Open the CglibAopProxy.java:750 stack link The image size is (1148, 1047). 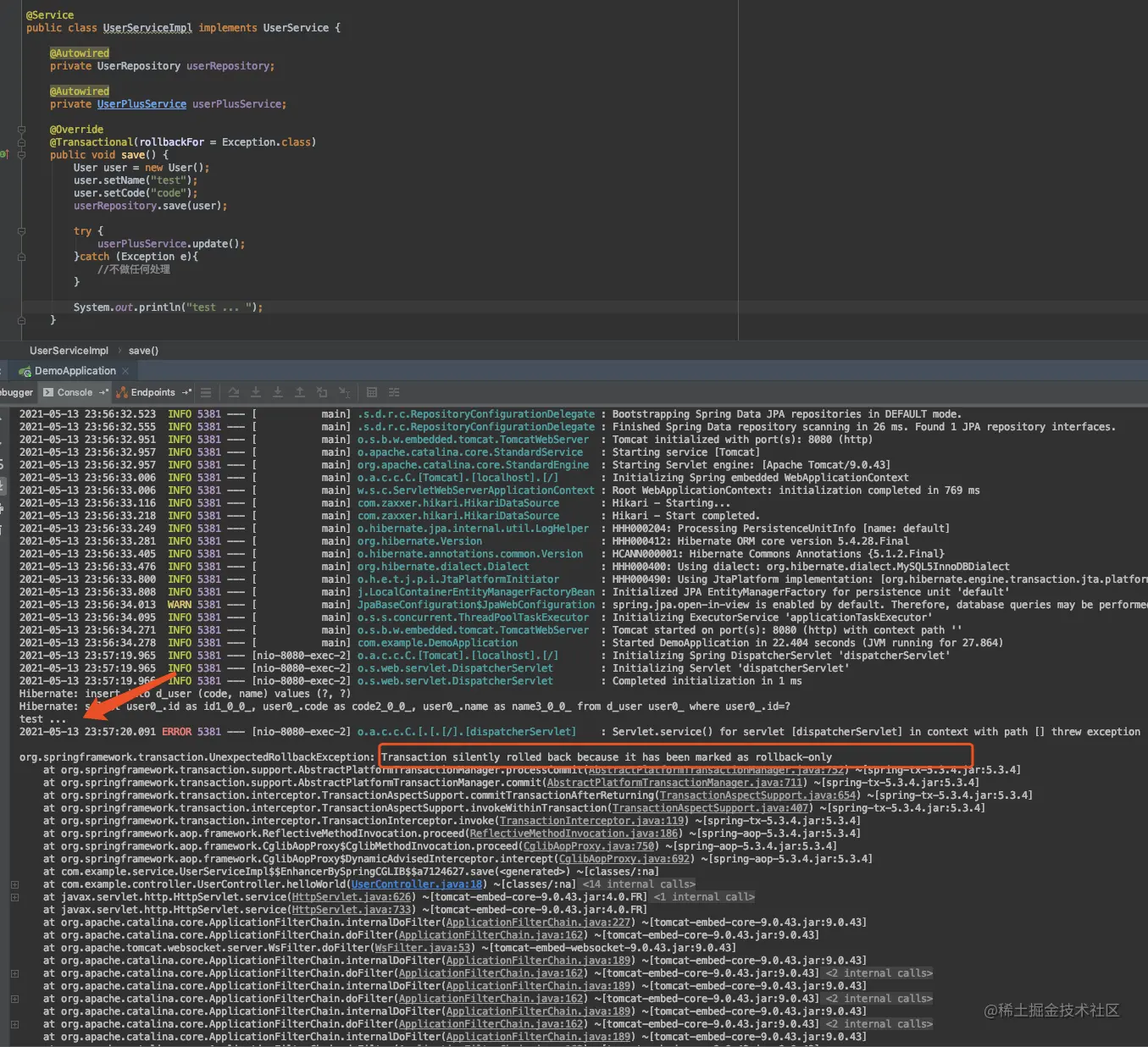(589, 846)
